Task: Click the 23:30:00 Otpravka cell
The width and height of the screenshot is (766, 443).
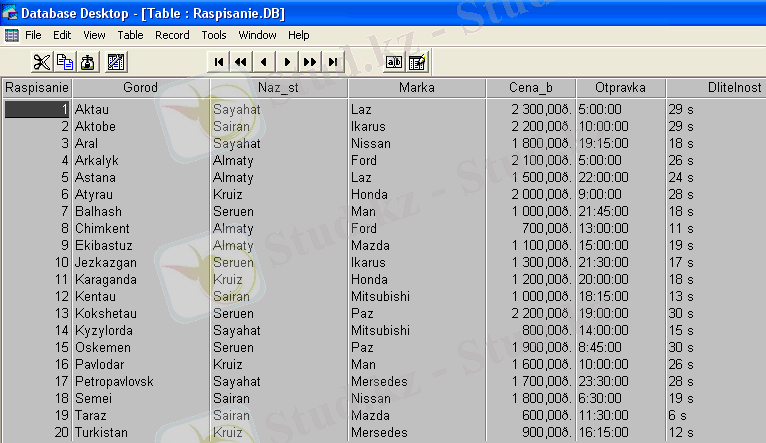Action: pos(620,381)
